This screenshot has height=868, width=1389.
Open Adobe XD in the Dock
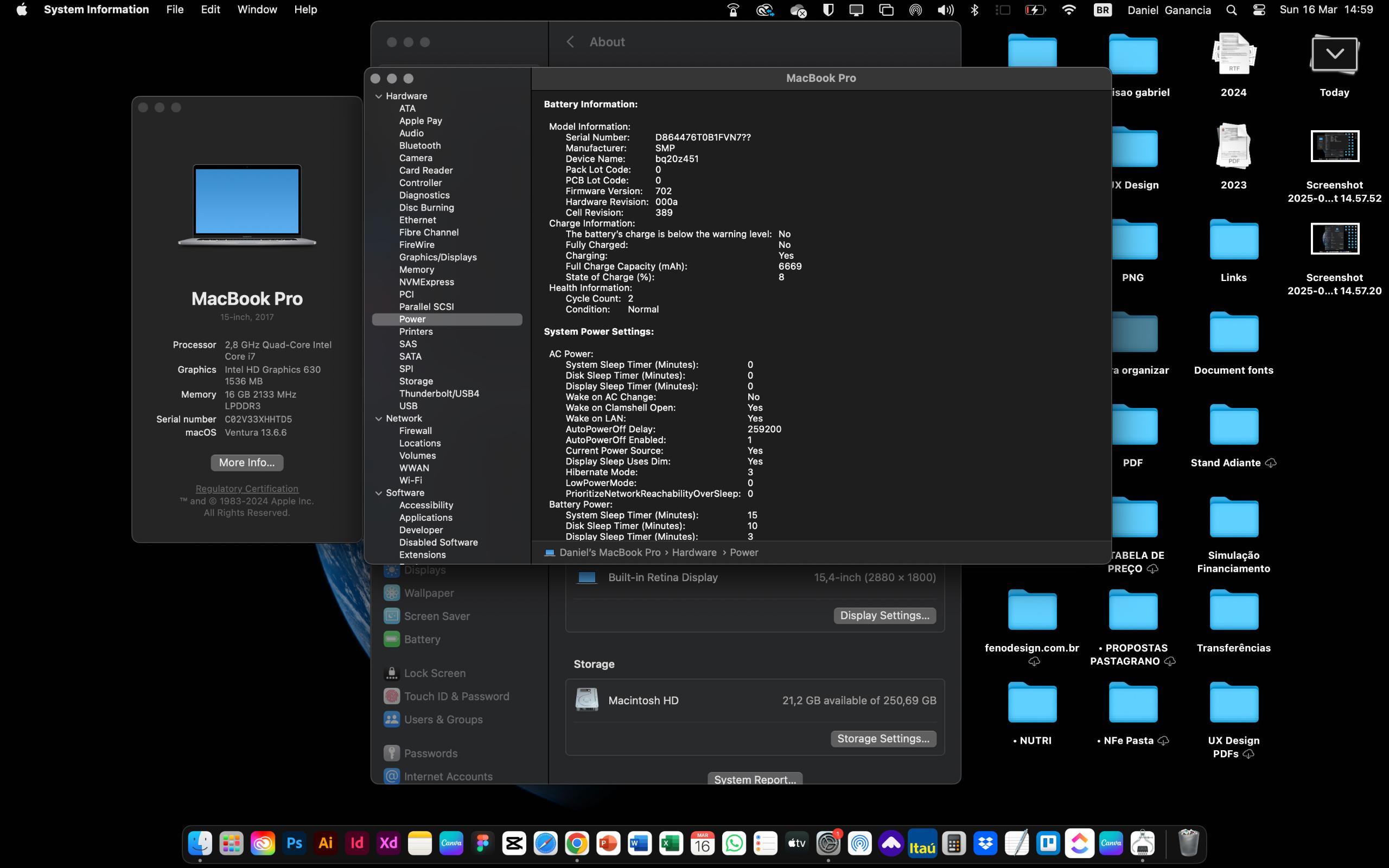[388, 843]
